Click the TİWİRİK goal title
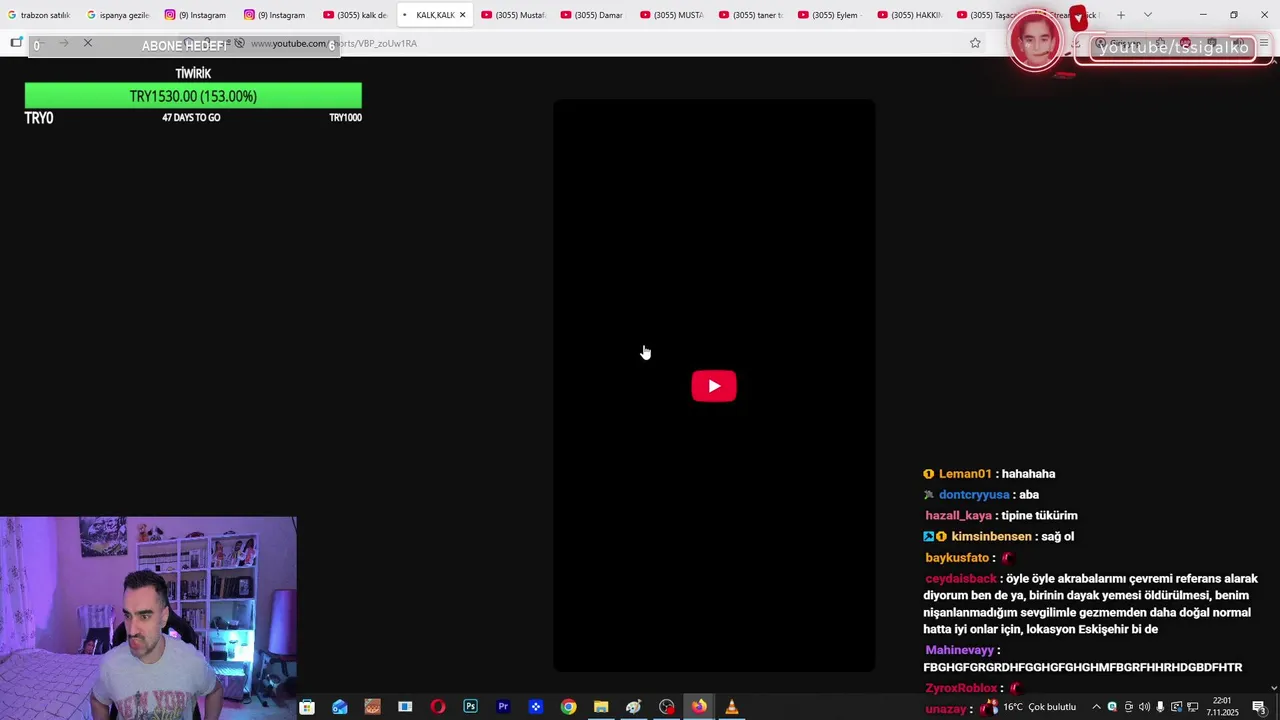This screenshot has width=1280, height=720. click(193, 73)
